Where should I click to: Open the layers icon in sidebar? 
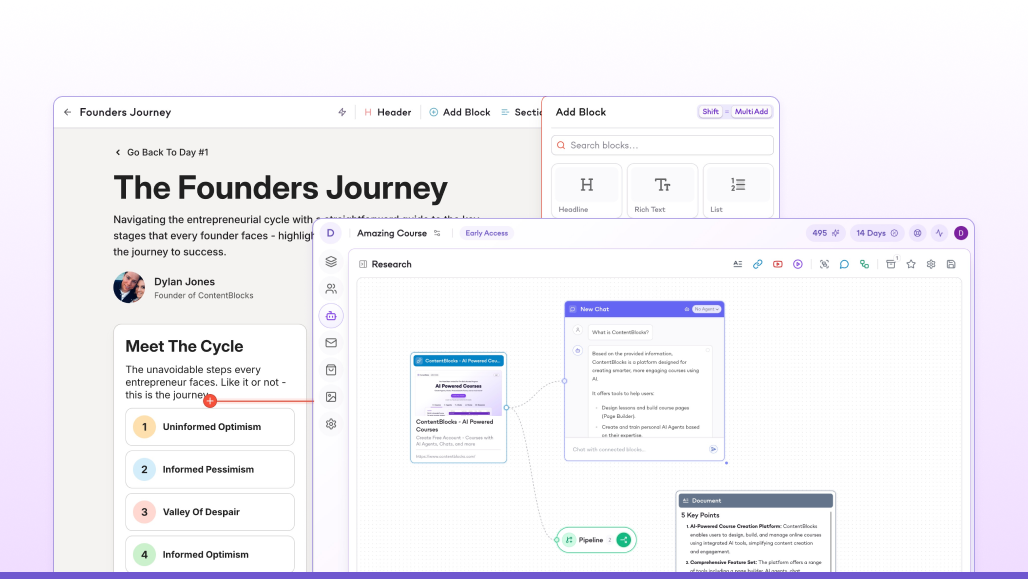pyautogui.click(x=331, y=262)
